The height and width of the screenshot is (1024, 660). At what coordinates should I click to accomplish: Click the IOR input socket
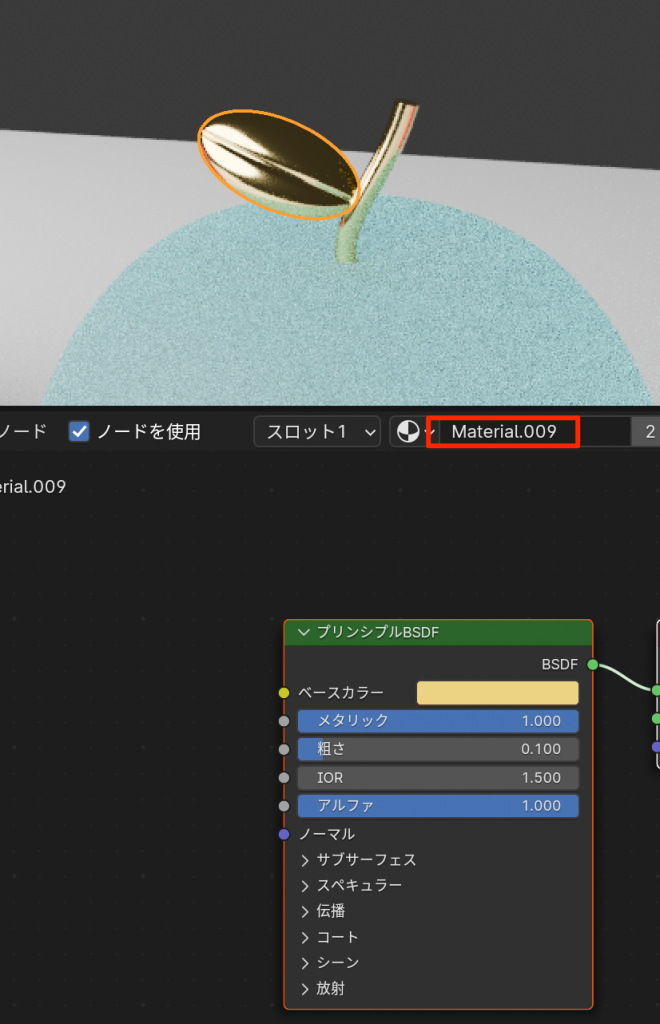pyautogui.click(x=284, y=777)
